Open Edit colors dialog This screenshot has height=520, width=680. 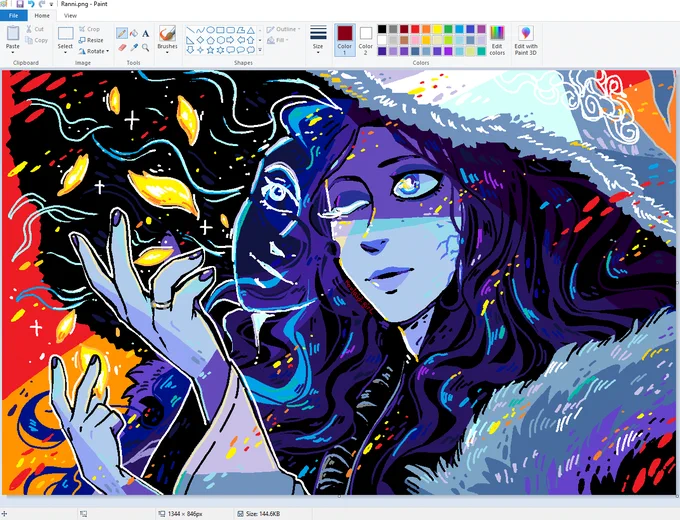click(497, 40)
